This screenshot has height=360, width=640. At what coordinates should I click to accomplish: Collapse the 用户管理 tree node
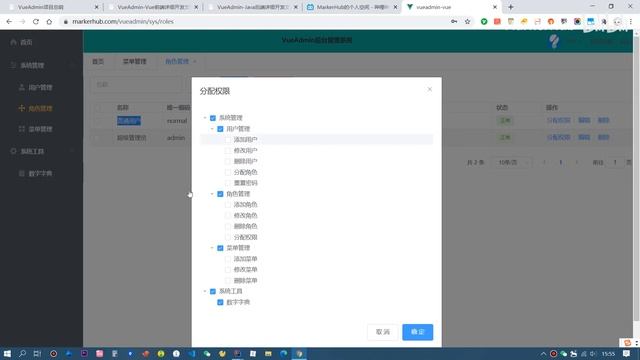click(212, 129)
